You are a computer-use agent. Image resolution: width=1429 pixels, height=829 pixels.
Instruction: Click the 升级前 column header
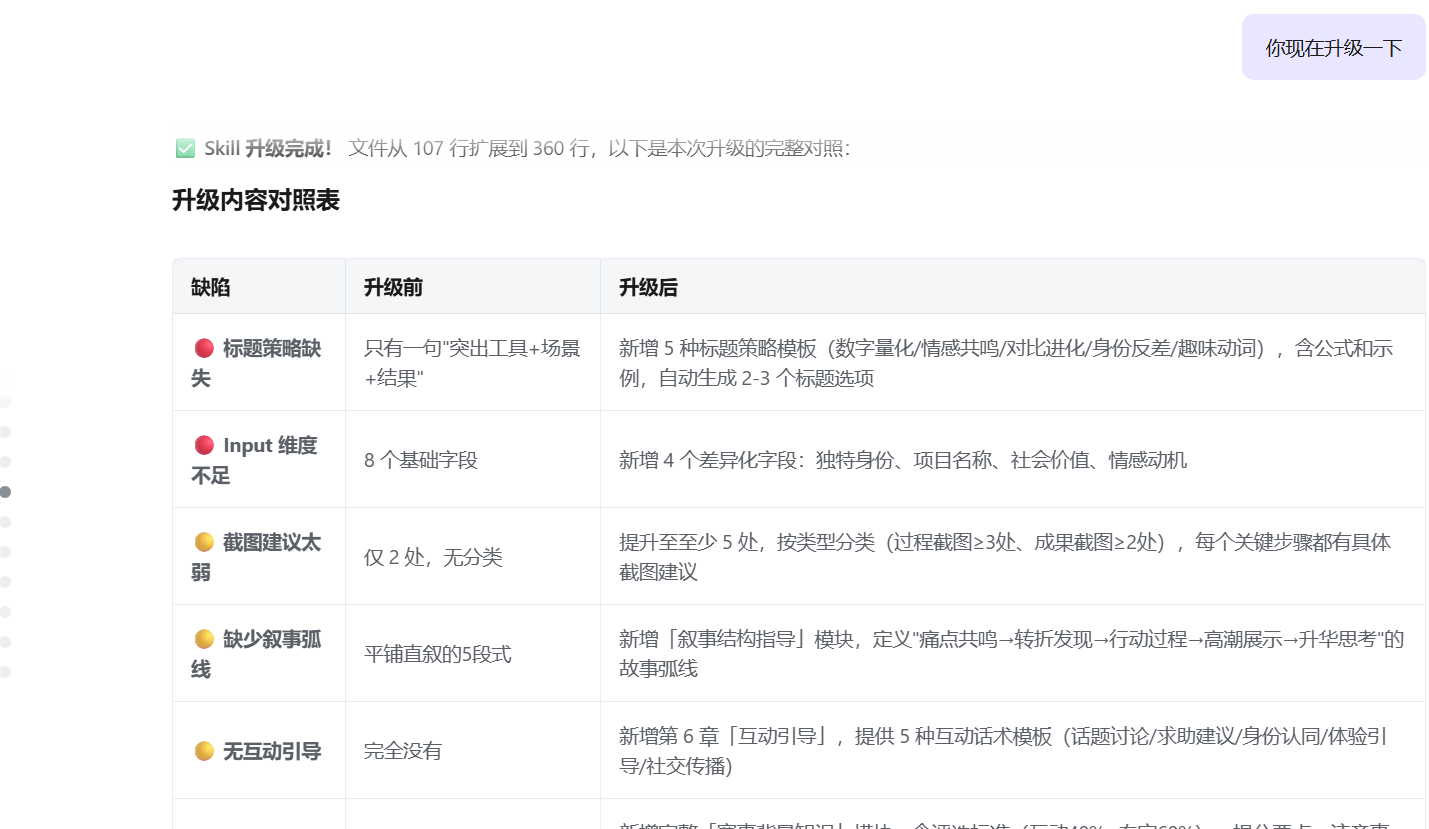pos(393,288)
